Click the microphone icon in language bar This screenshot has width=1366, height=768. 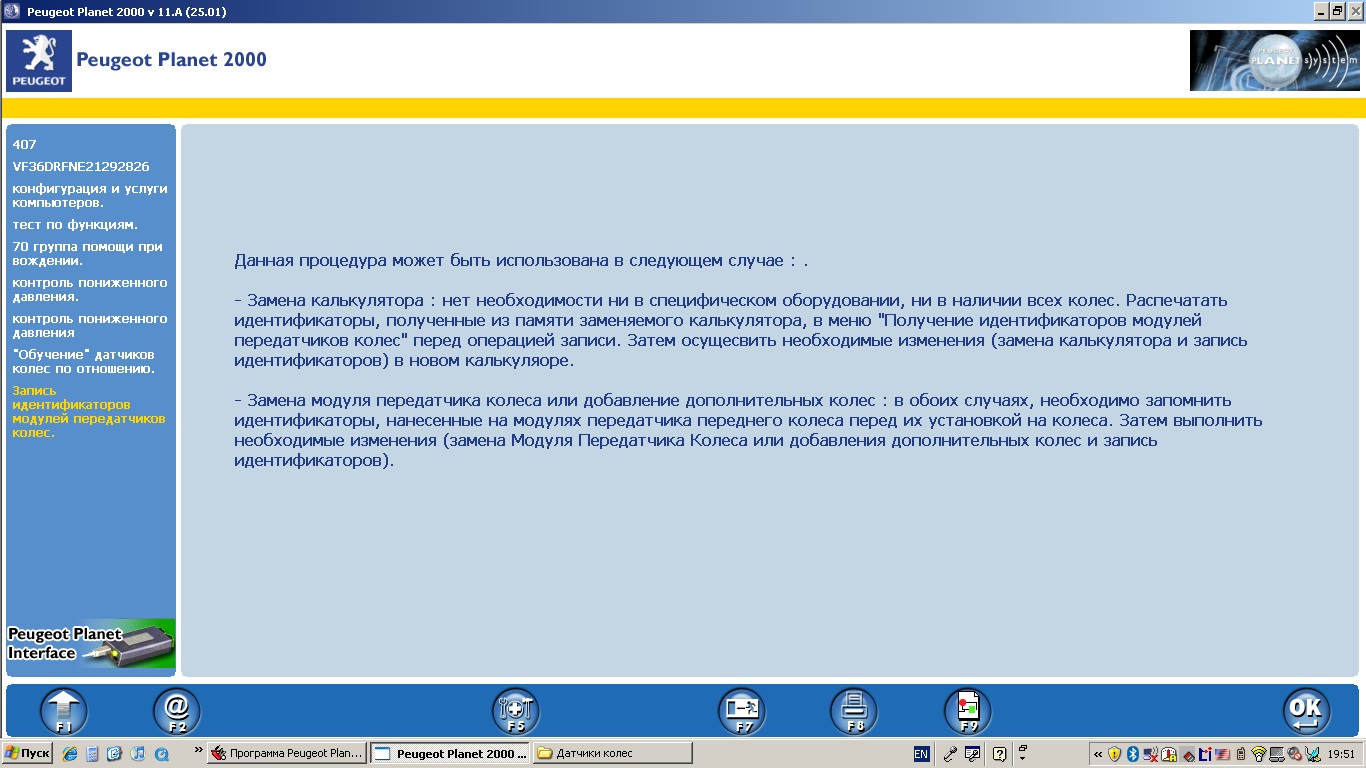950,753
